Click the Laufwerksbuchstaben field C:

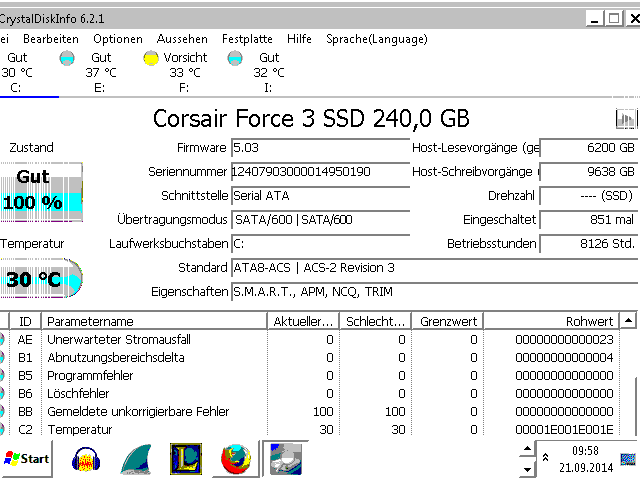[320, 244]
